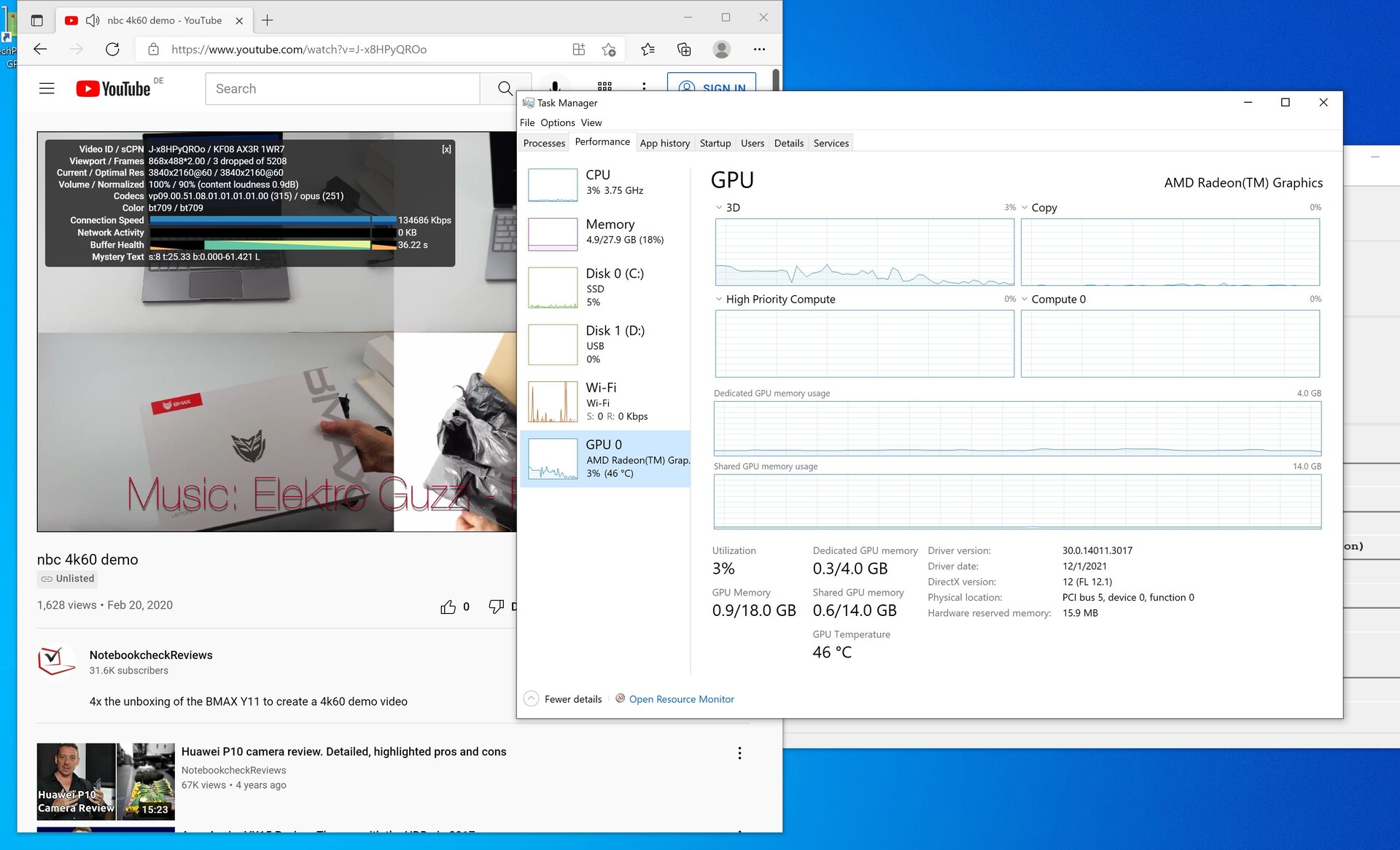This screenshot has width=1400, height=850.
Task: Click the 3D GPU usage graph
Action: [x=864, y=252]
